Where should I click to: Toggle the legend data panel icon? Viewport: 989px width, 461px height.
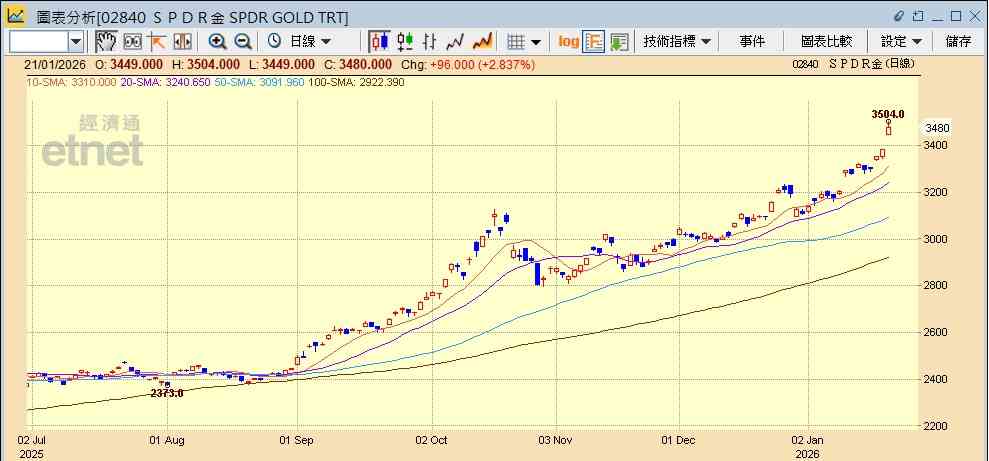[594, 42]
